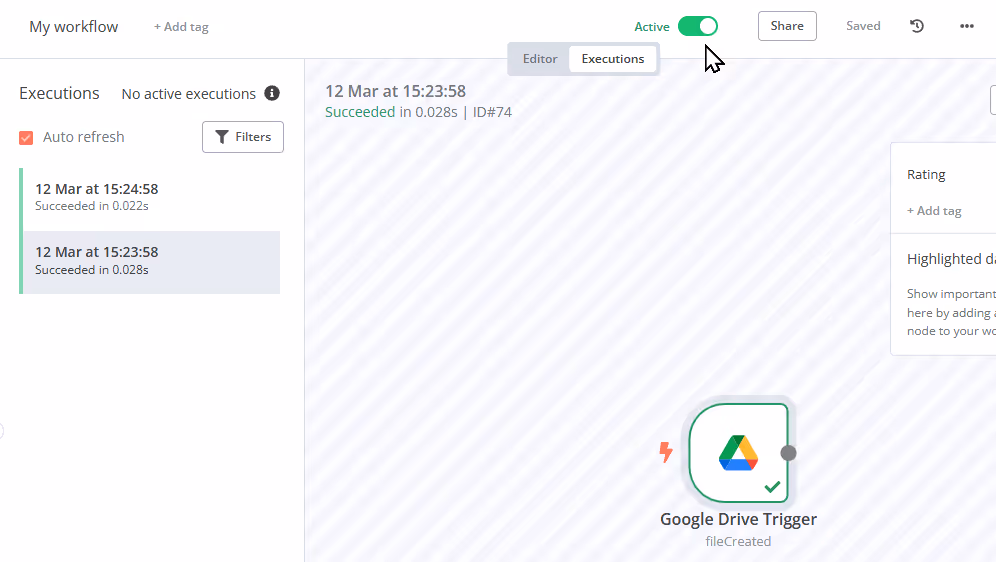Switch to the Editor tab
996x562 pixels.
coord(540,59)
